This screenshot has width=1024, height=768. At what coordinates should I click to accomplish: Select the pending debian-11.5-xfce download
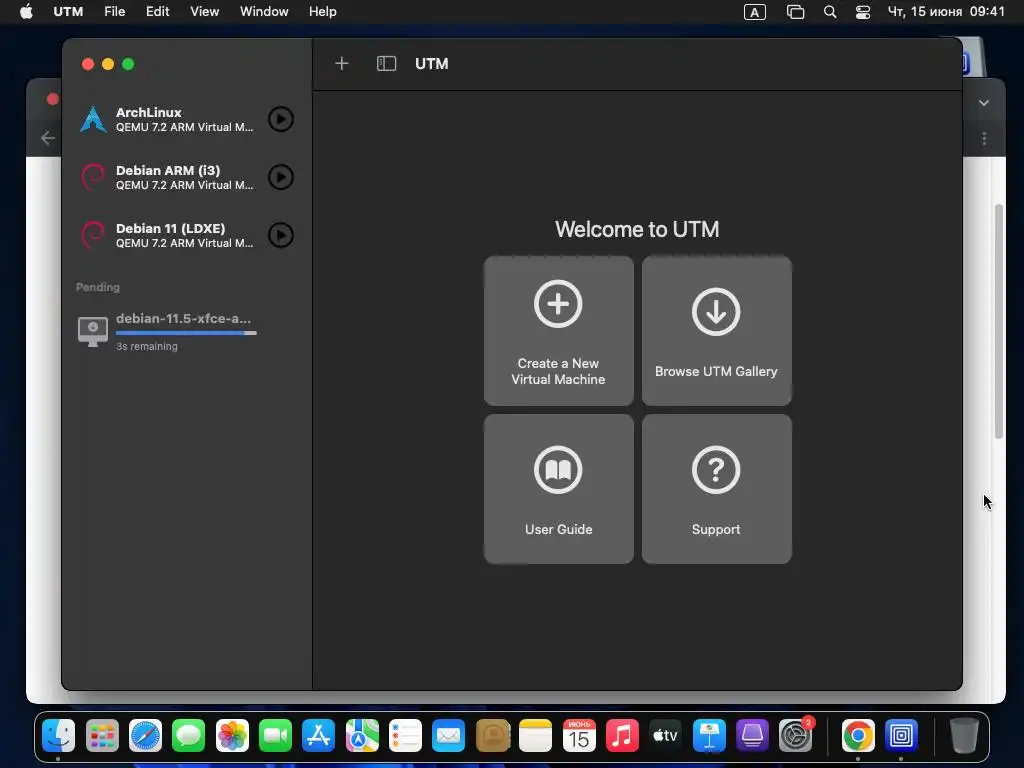point(187,332)
